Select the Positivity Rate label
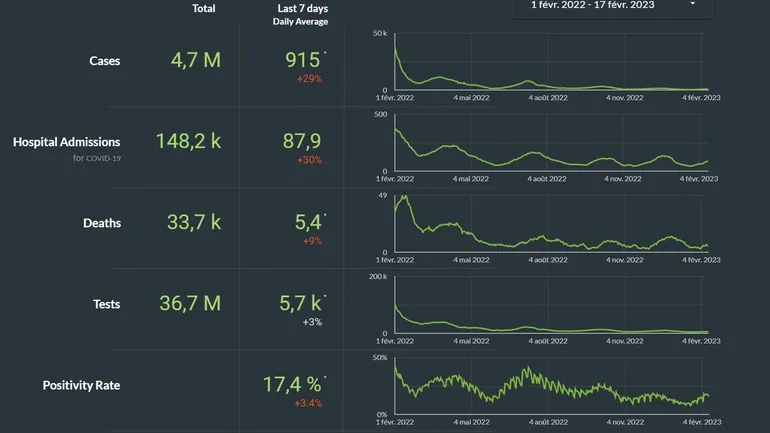Viewport: 770px width, 433px height. pyautogui.click(x=81, y=385)
